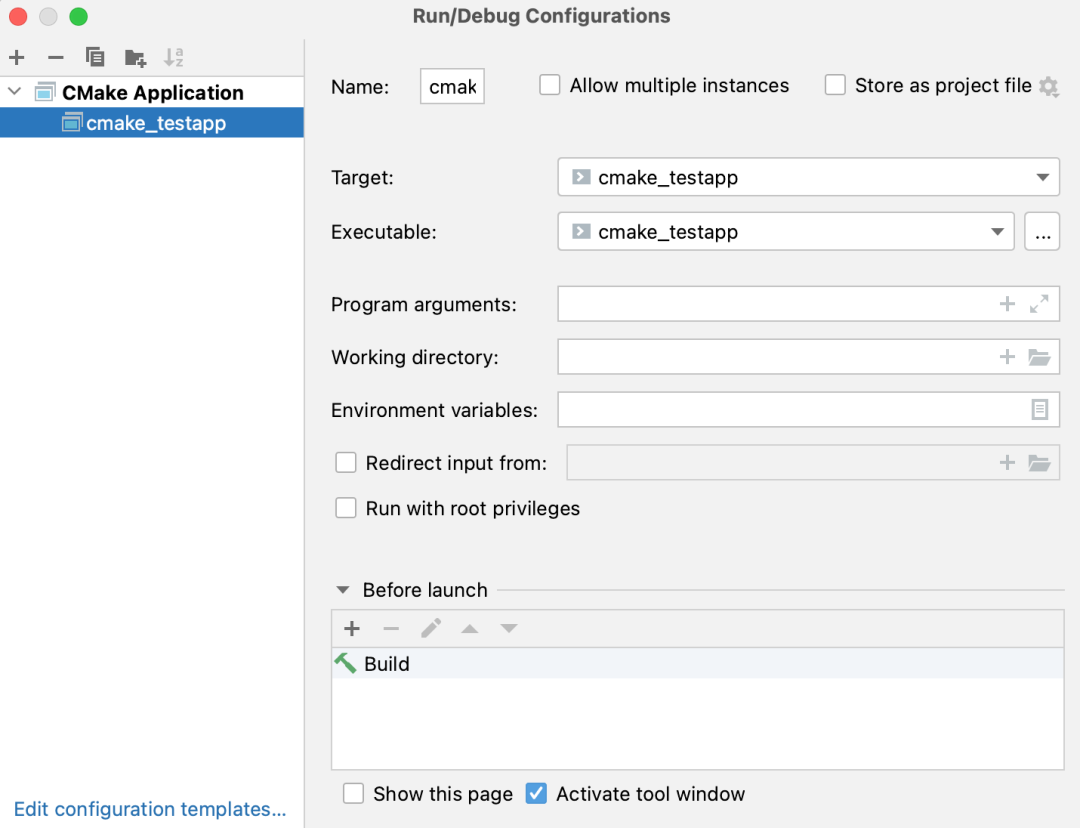Collapse the CMake Application tree node
Screen dimensions: 1080x828
click(14, 92)
